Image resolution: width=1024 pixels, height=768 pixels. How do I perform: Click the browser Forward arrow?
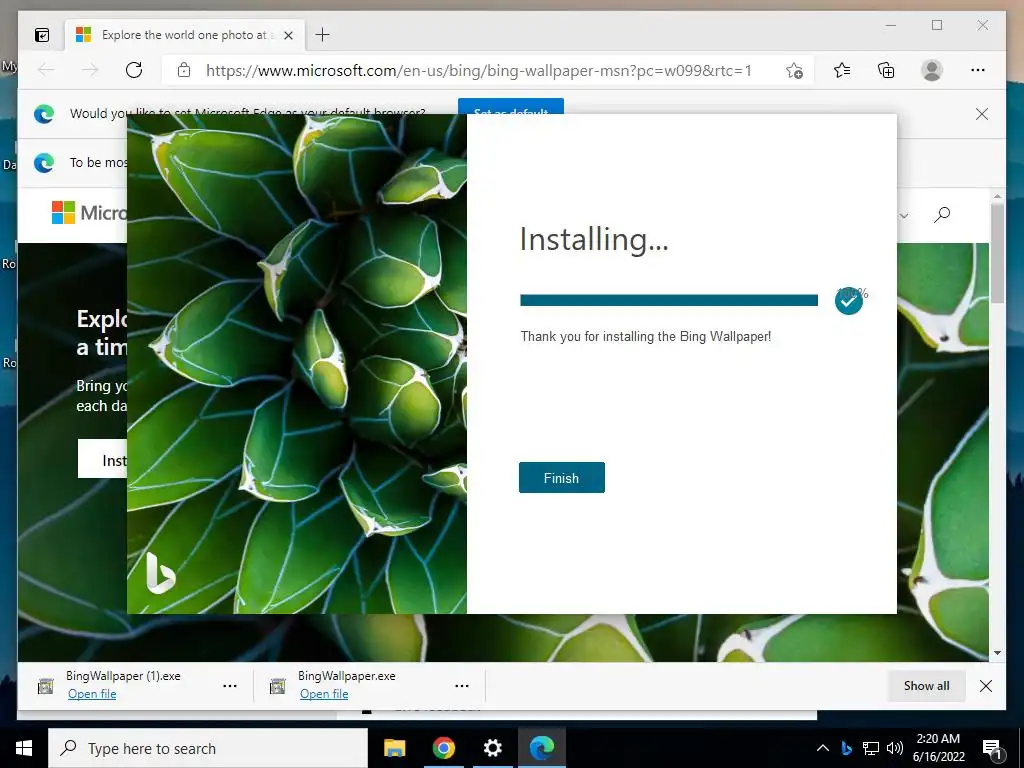(x=90, y=70)
